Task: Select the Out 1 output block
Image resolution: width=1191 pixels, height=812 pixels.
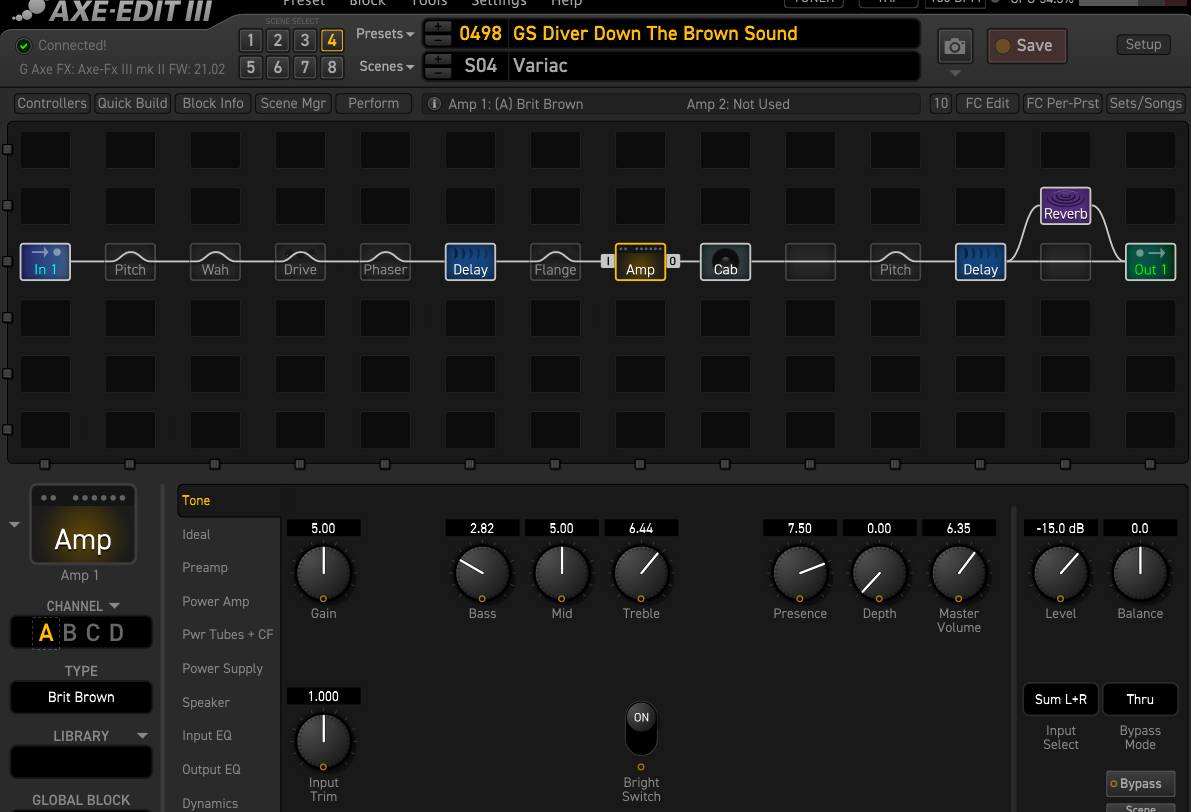Action: (1151, 261)
